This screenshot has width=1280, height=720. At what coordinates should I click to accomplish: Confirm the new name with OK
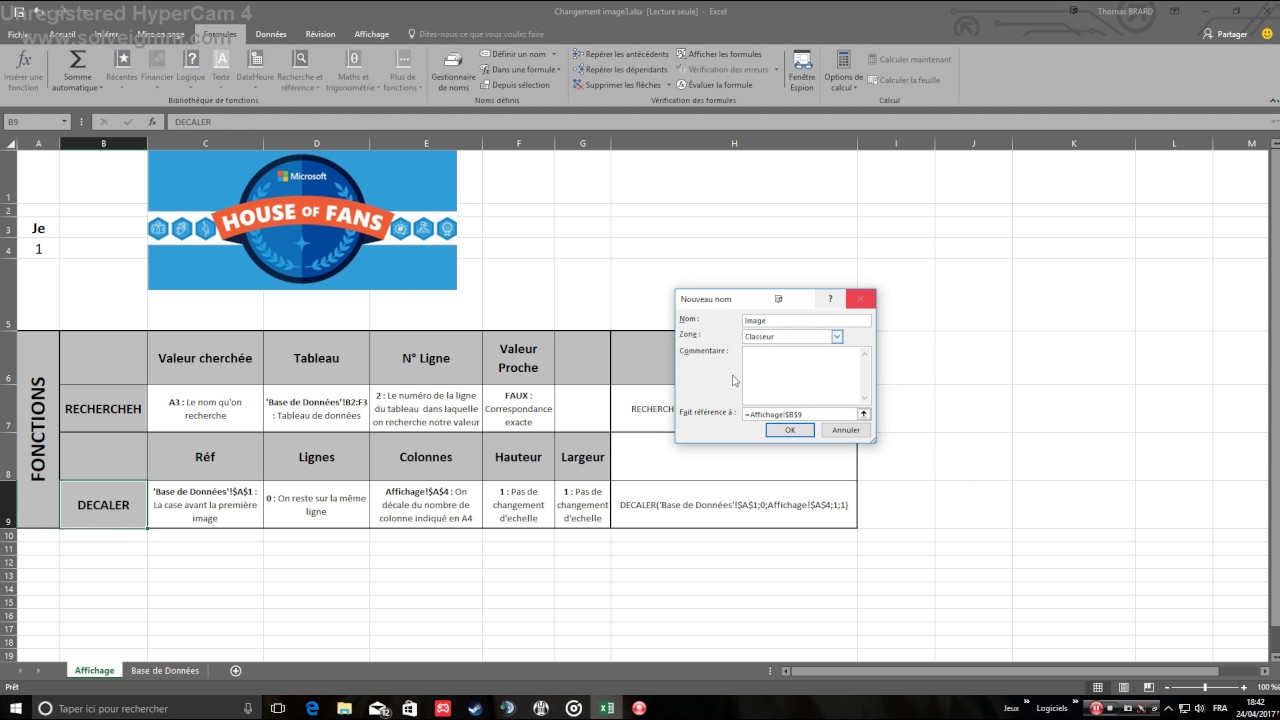pyautogui.click(x=790, y=430)
